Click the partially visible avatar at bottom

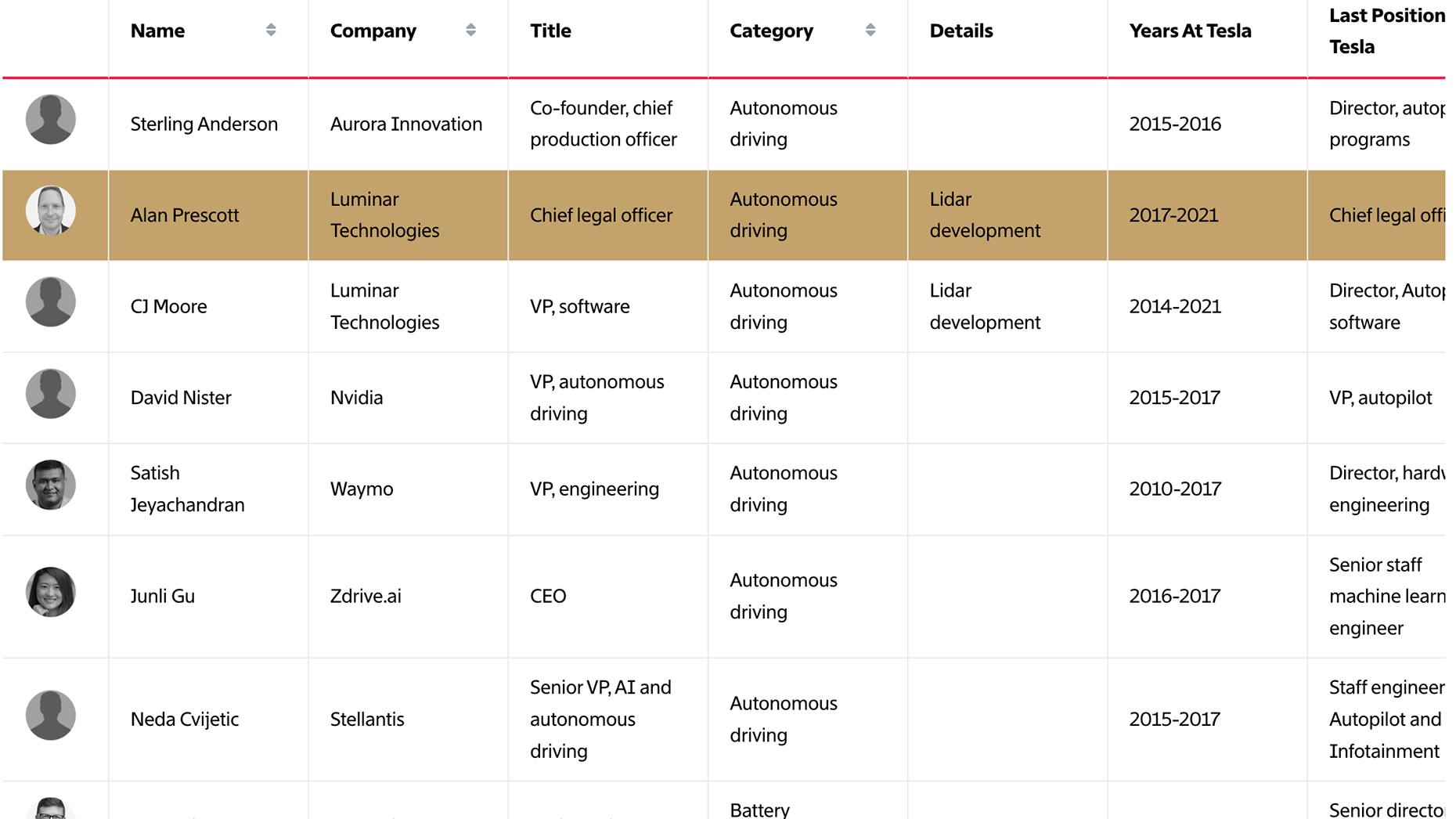point(50,810)
